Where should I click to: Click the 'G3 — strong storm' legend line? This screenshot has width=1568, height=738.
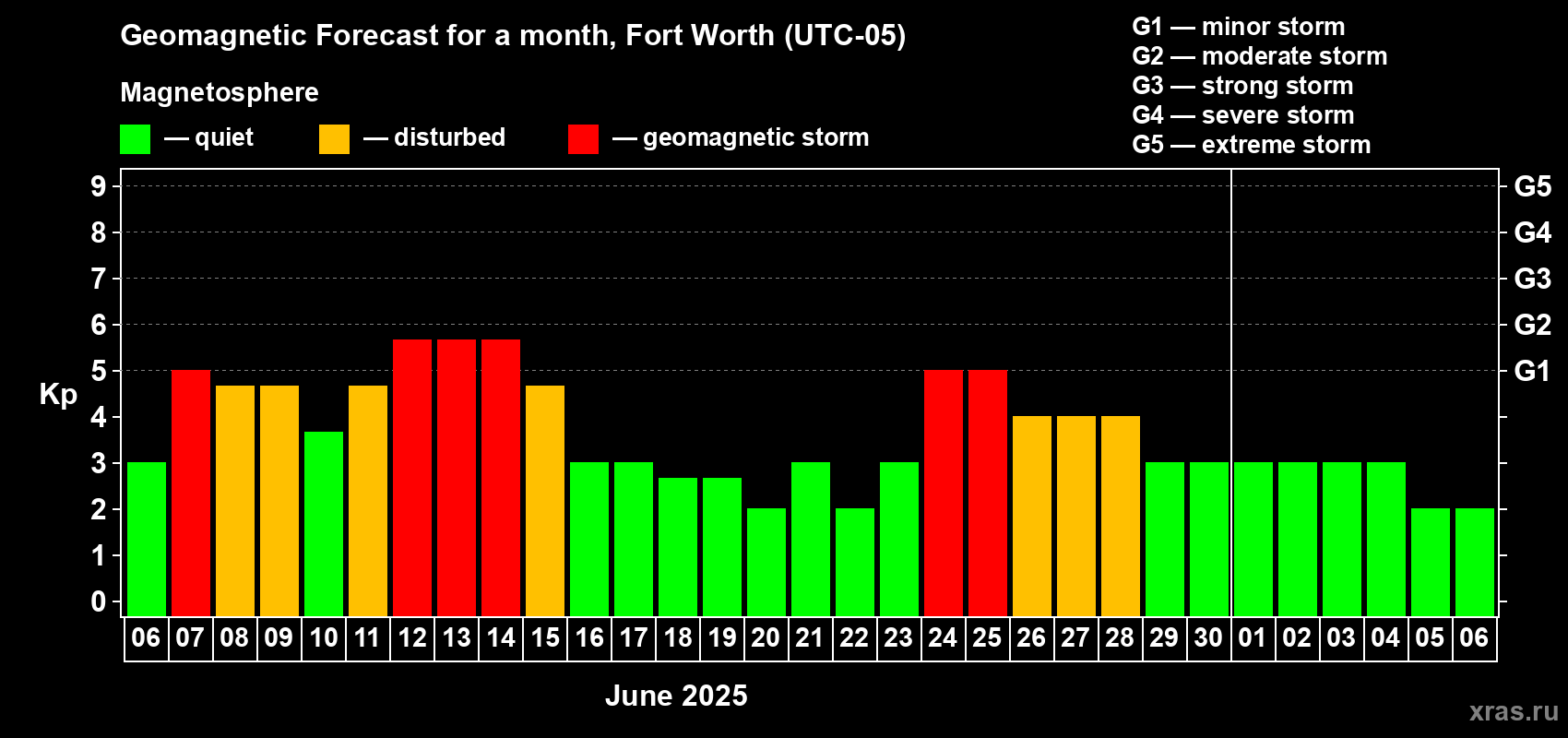click(1243, 86)
